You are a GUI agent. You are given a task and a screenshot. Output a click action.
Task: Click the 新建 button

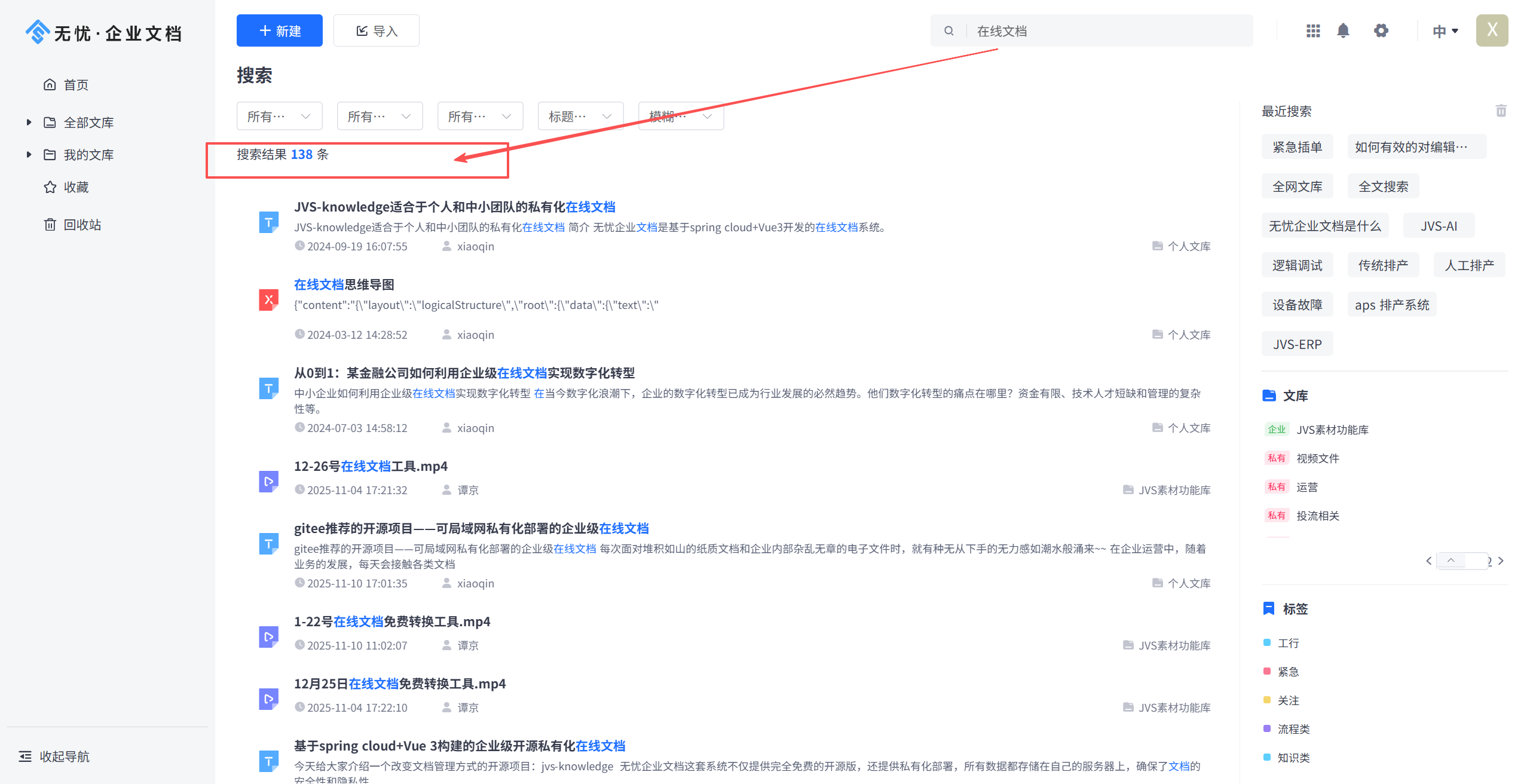(x=279, y=31)
